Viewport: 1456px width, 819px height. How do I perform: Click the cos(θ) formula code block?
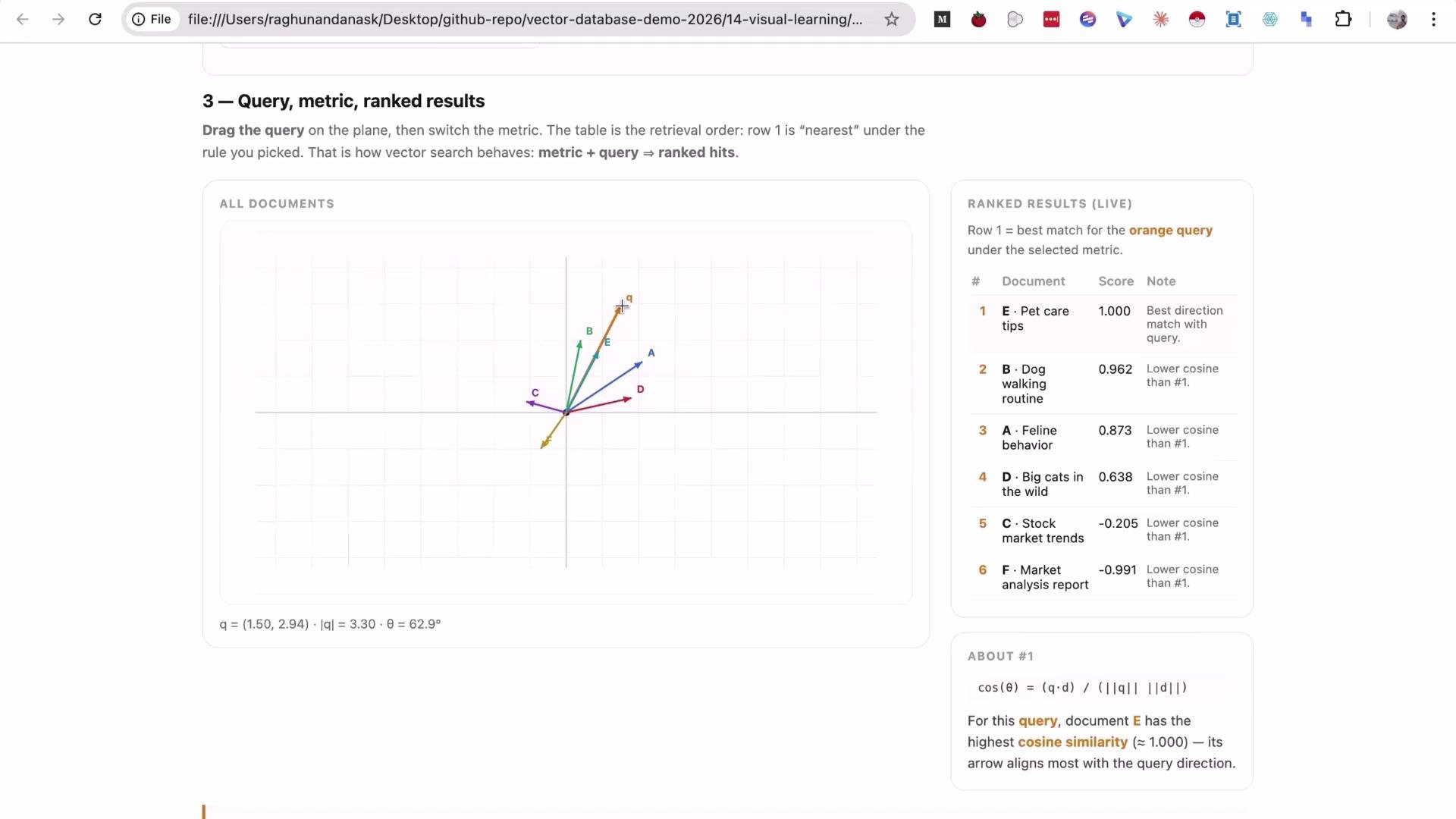(1102, 688)
